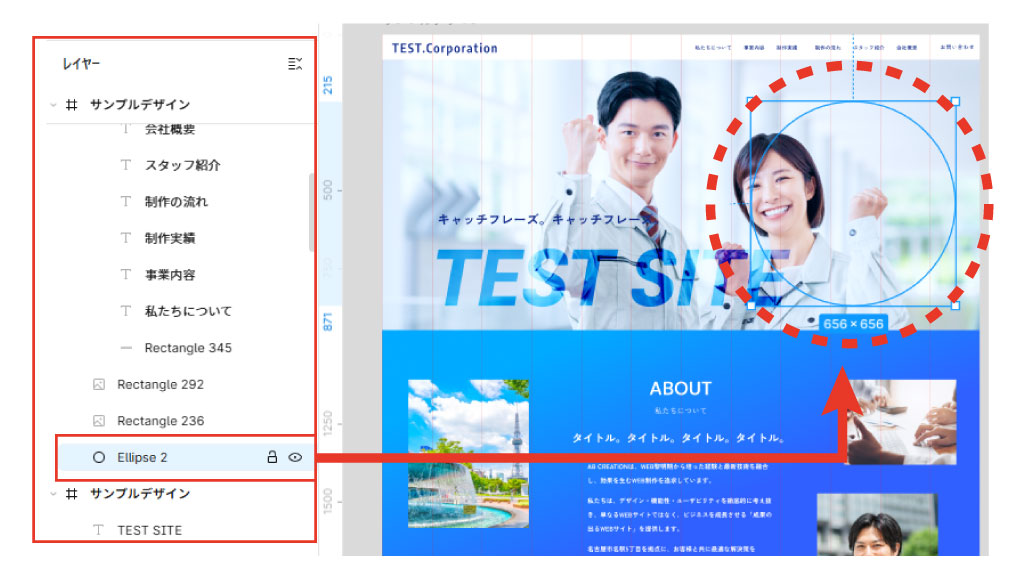Hide the Ellipse 2 layer with eye icon

point(295,457)
